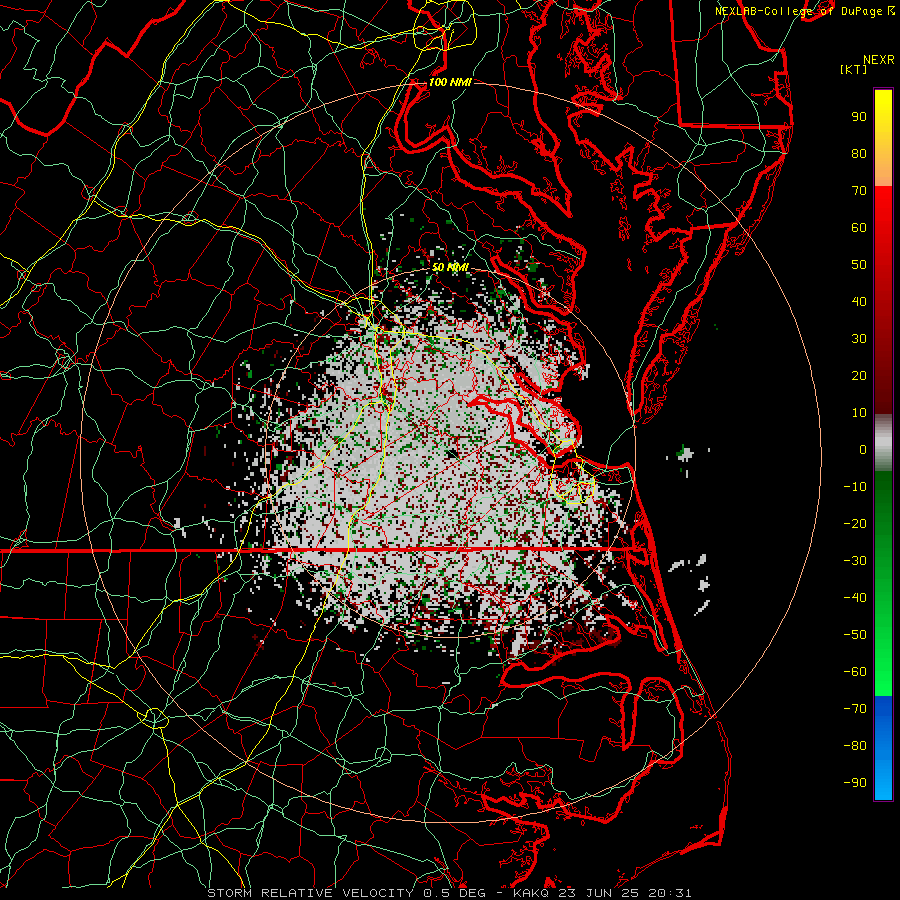This screenshot has height=900, width=900.
Task: Click the 60 value on velocity scale
Action: 859,228
